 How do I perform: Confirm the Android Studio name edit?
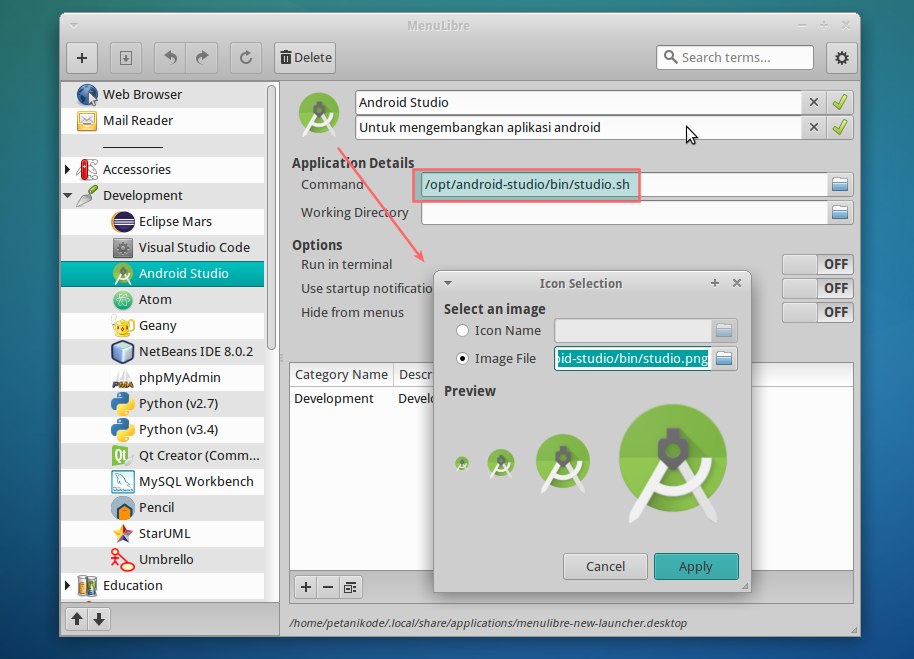point(839,103)
